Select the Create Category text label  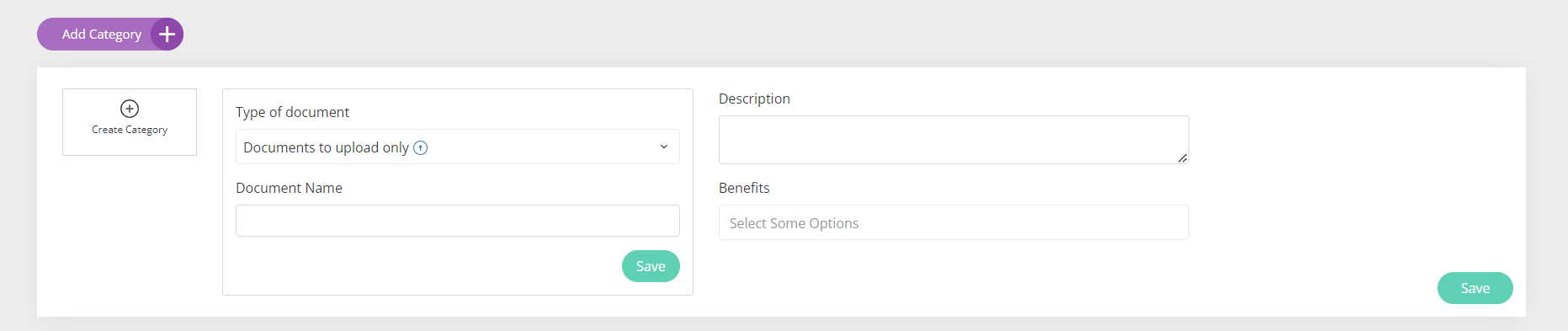click(130, 130)
